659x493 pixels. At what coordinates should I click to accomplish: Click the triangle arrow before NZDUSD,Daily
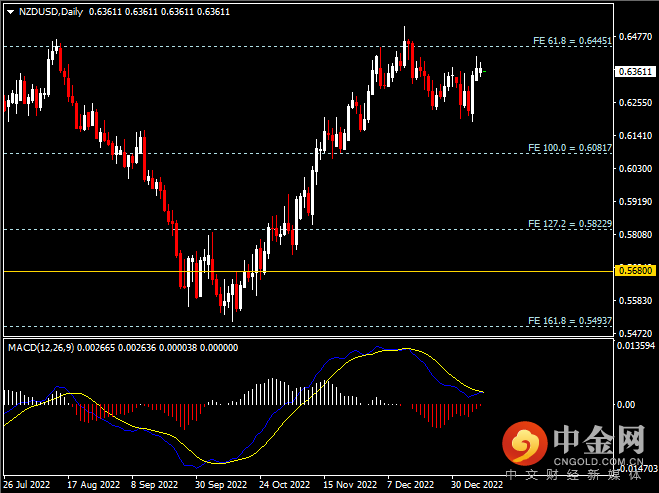click(9, 11)
